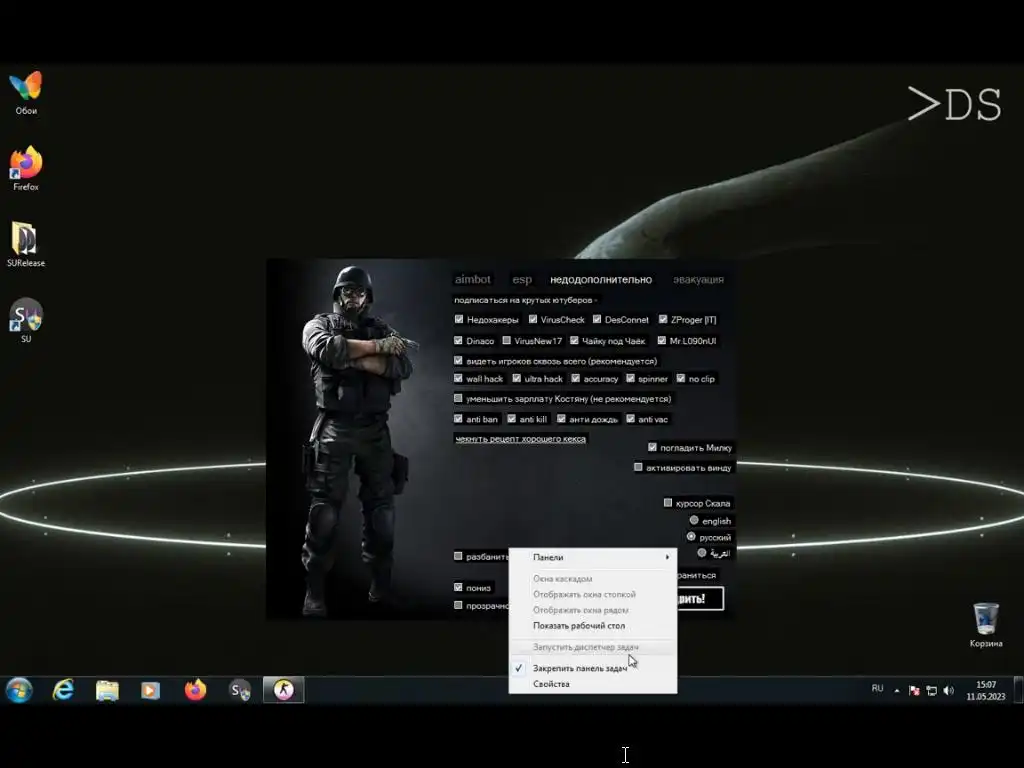The height and width of the screenshot is (768, 1024).
Task: Toggle the ultra hack checkbox
Action: point(517,378)
